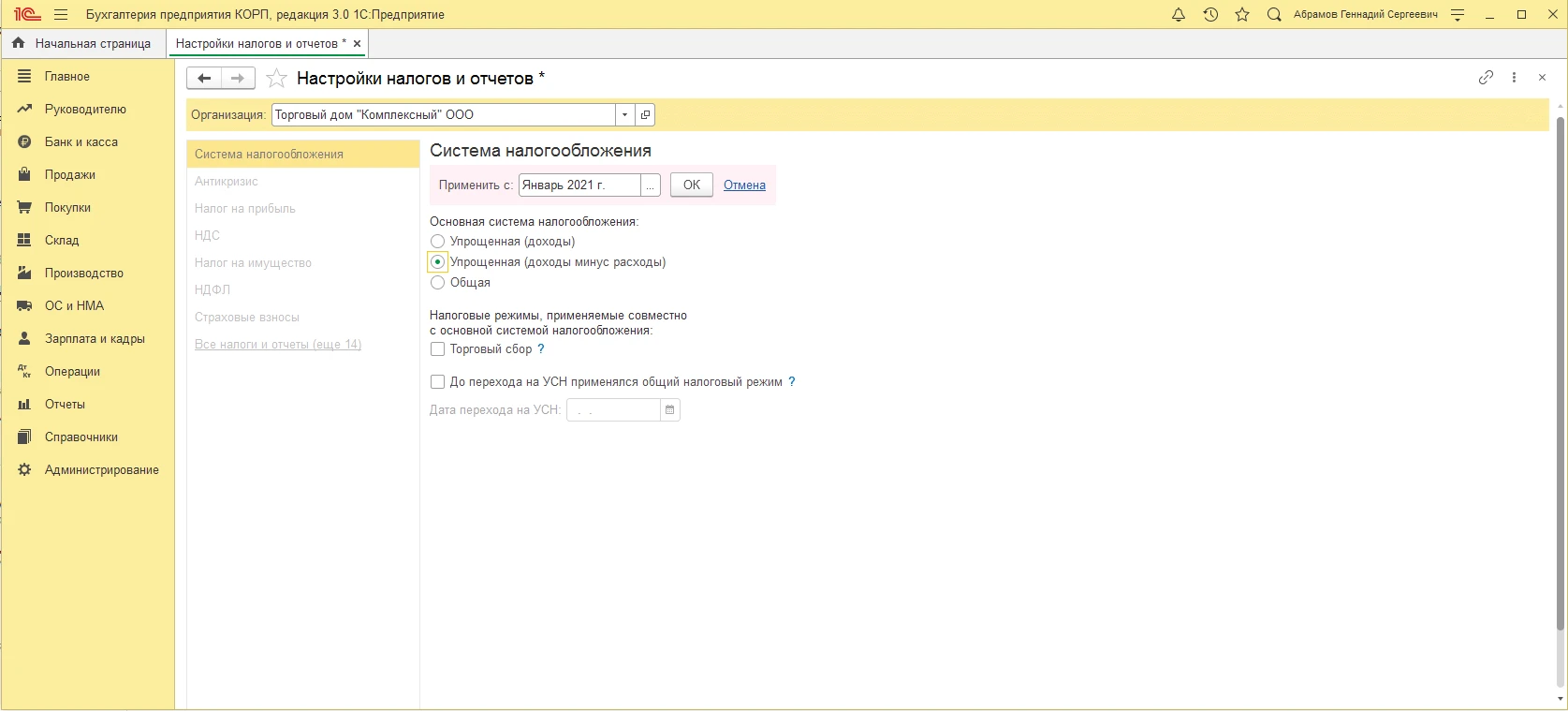The width and height of the screenshot is (1568, 711).
Task: Check До перехода на УСН checkbox
Action: [437, 382]
